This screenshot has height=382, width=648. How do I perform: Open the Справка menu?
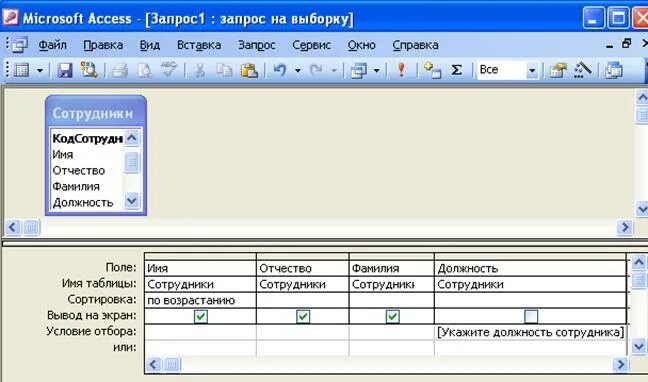tap(415, 45)
